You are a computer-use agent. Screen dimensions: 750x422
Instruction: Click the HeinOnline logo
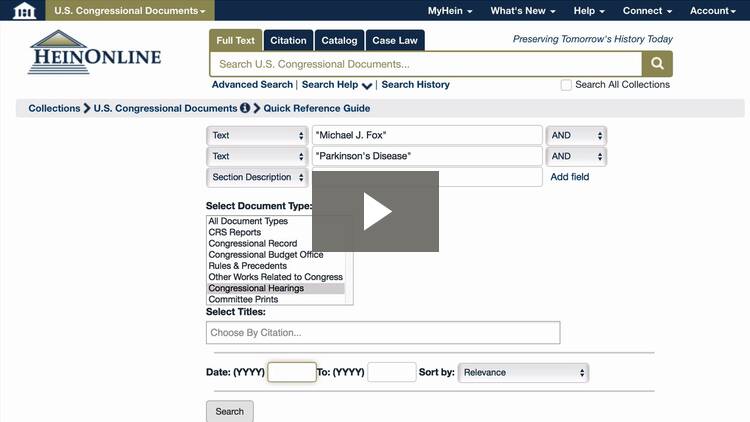95,53
